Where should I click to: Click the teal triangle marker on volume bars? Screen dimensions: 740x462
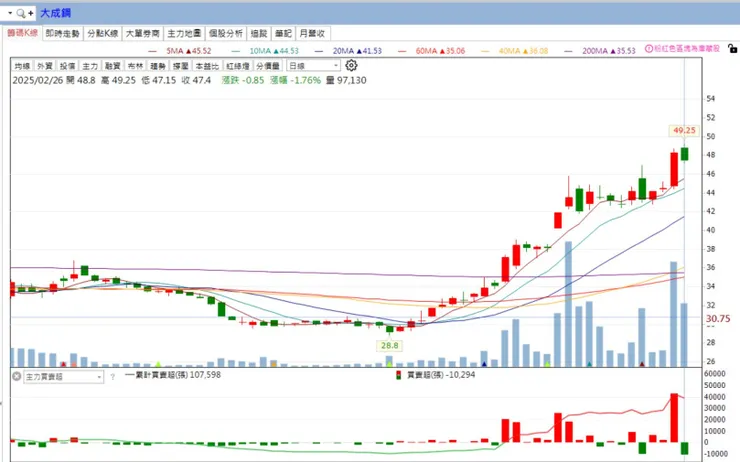coord(589,364)
